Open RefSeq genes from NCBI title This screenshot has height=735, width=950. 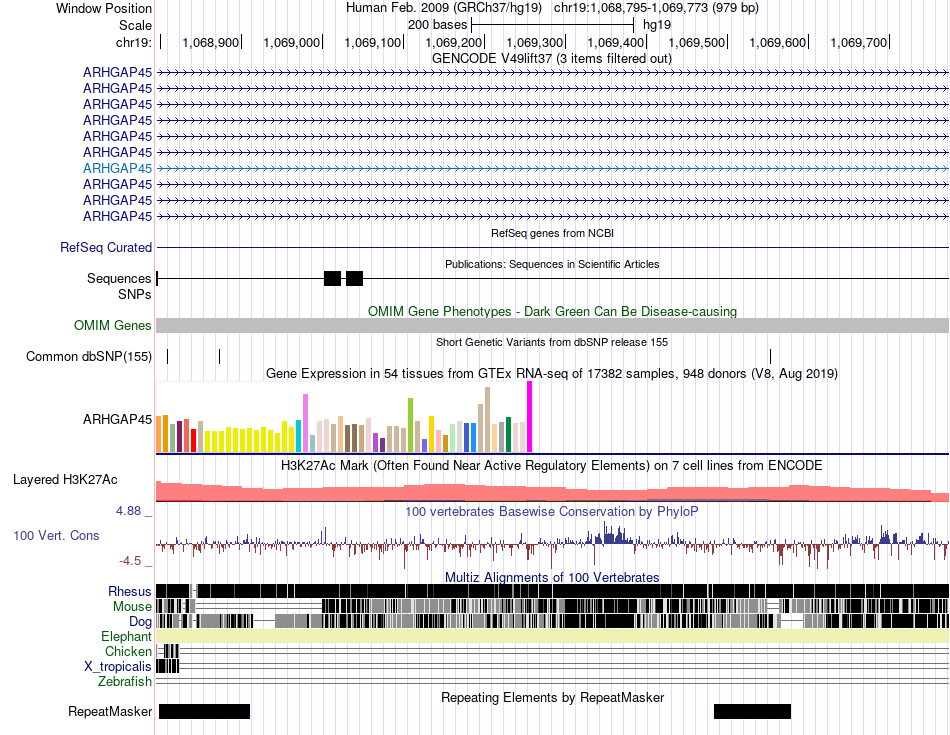point(552,233)
